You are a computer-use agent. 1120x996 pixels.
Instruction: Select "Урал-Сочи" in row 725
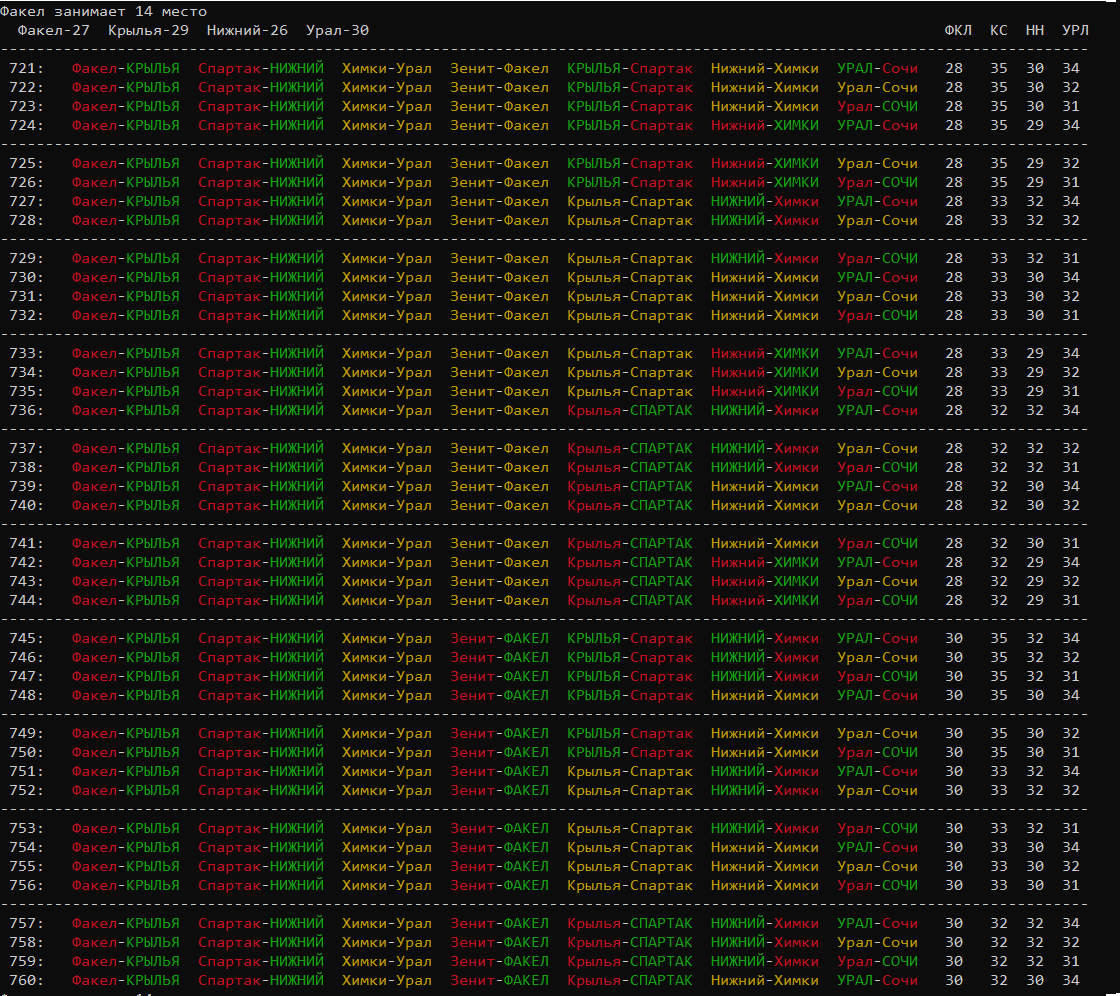coord(877,164)
